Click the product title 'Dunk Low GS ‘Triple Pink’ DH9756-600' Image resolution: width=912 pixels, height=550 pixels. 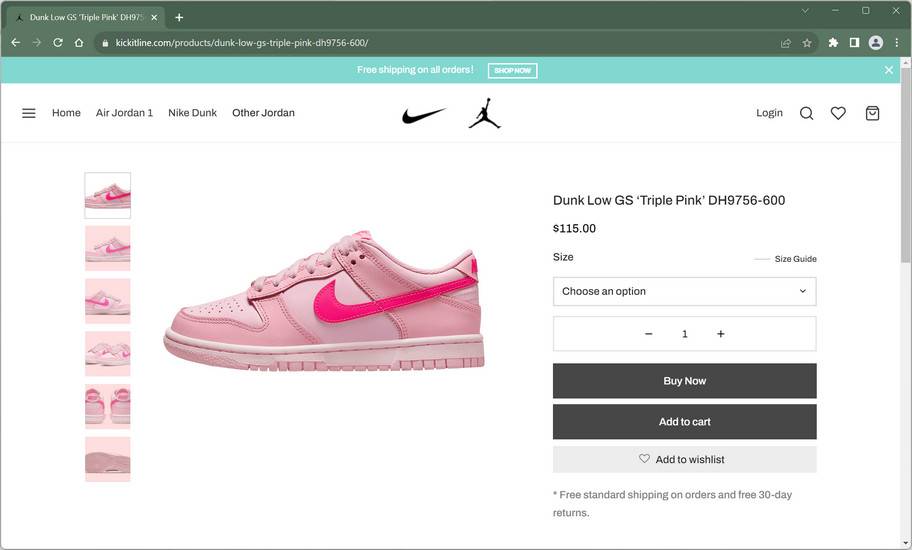[x=669, y=200]
